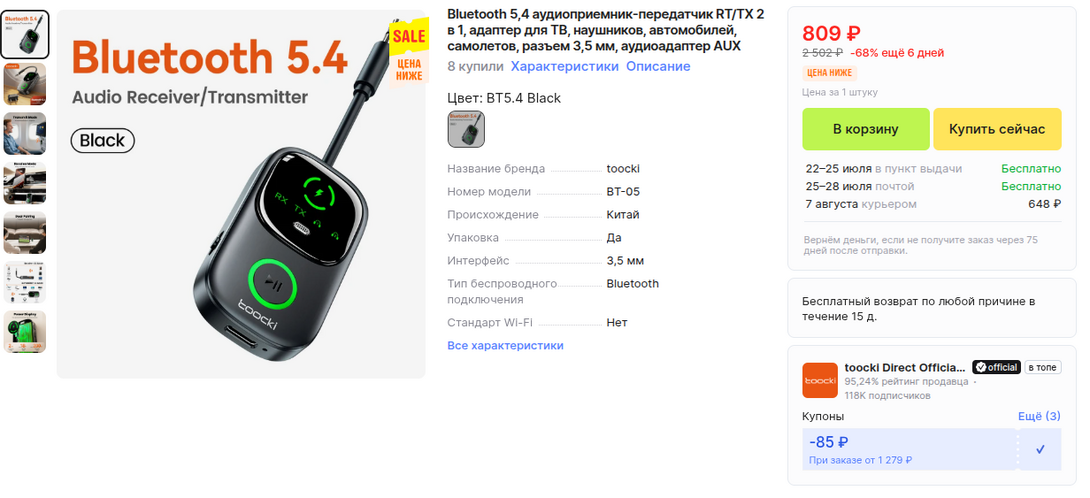Apply the -85 ₽ coupon checkmark
The image size is (1090, 498).
1040,449
